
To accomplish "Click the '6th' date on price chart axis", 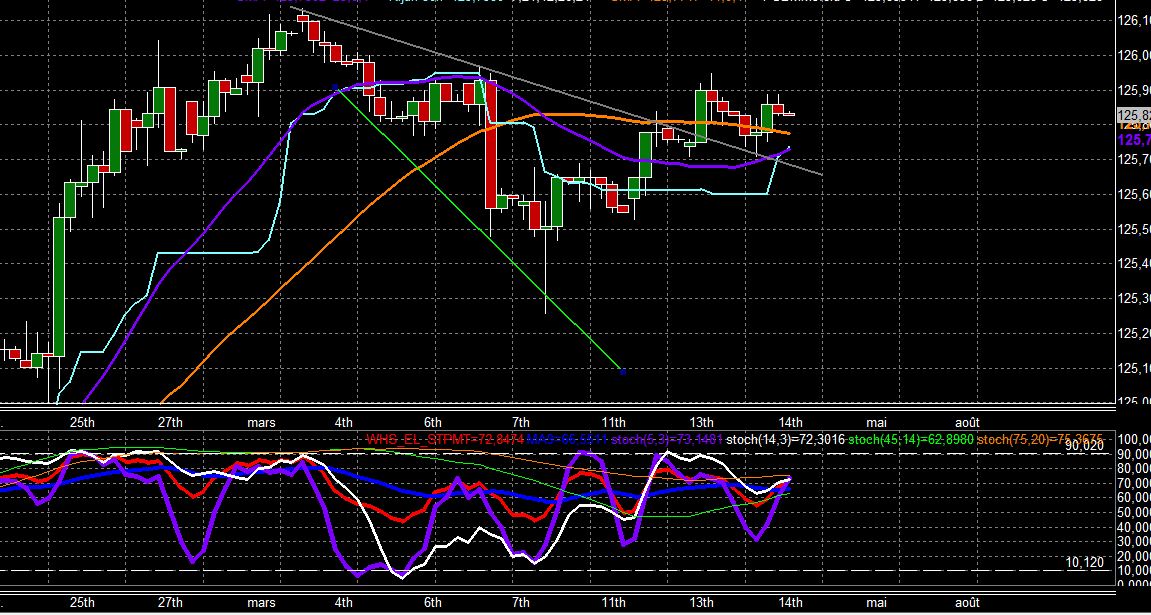I will (x=433, y=422).
